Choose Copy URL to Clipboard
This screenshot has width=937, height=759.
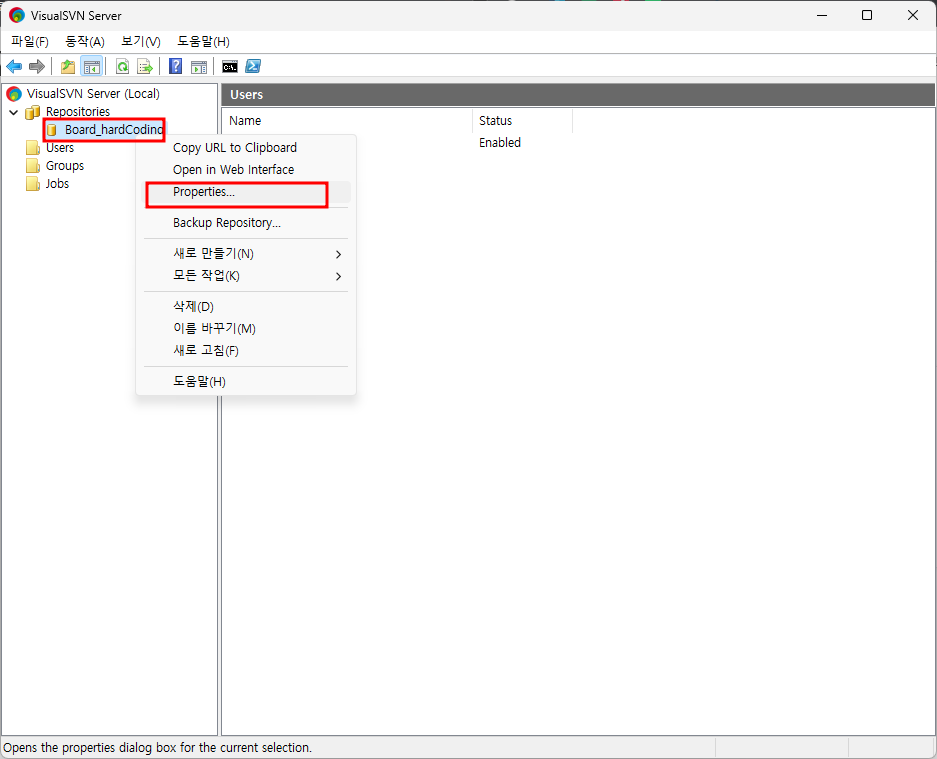click(x=246, y=148)
